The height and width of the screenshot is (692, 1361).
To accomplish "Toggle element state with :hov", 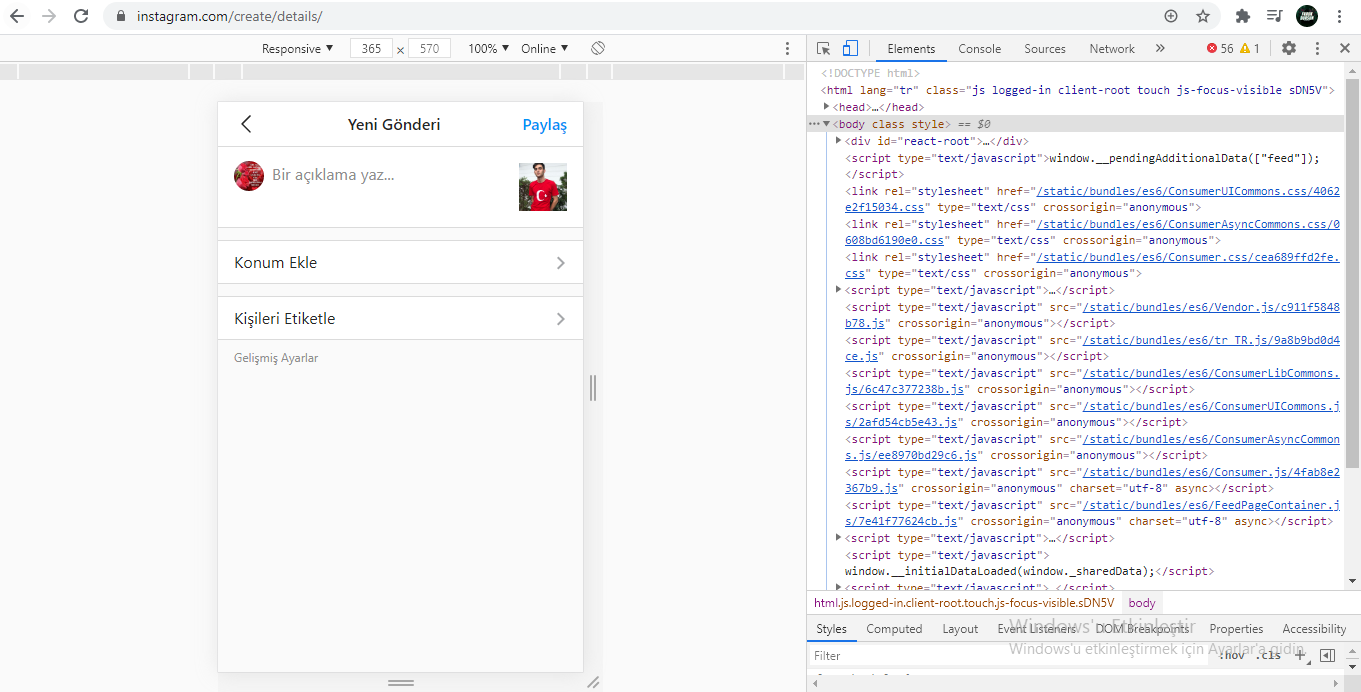I will pyautogui.click(x=1233, y=655).
